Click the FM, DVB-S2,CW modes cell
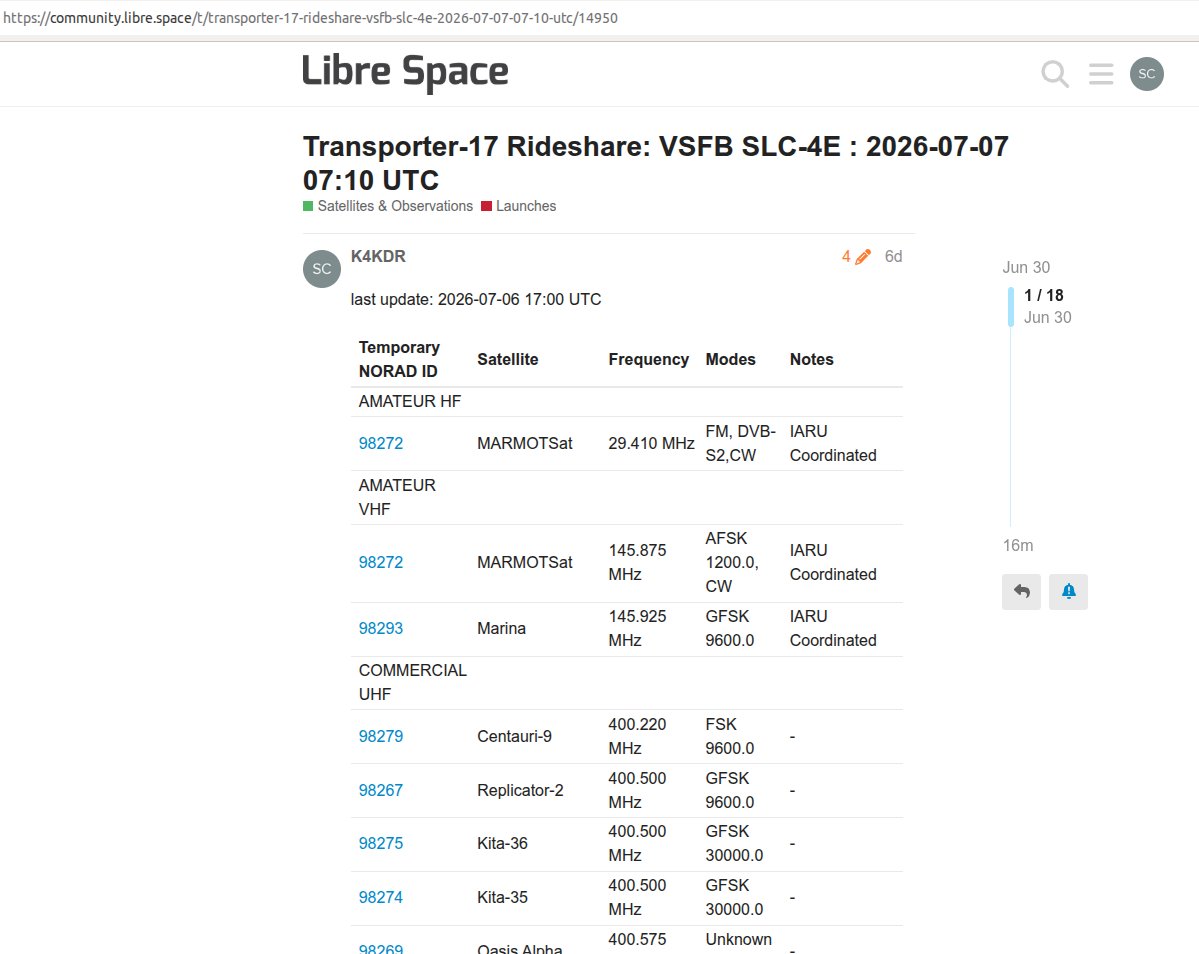The width and height of the screenshot is (1199, 954). click(740, 443)
